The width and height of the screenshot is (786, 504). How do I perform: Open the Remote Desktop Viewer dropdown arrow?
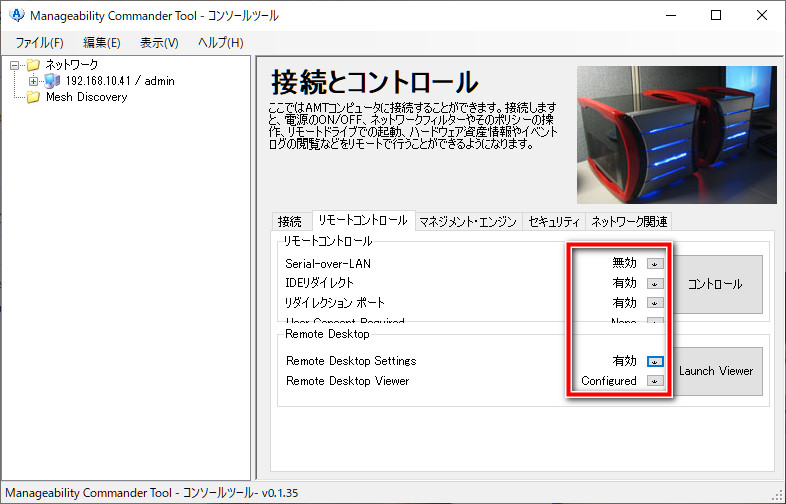coord(655,381)
